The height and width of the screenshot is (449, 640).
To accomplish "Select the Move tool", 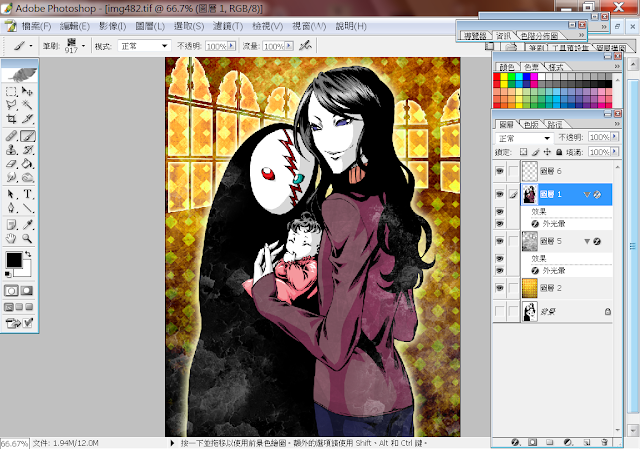I will (27, 91).
